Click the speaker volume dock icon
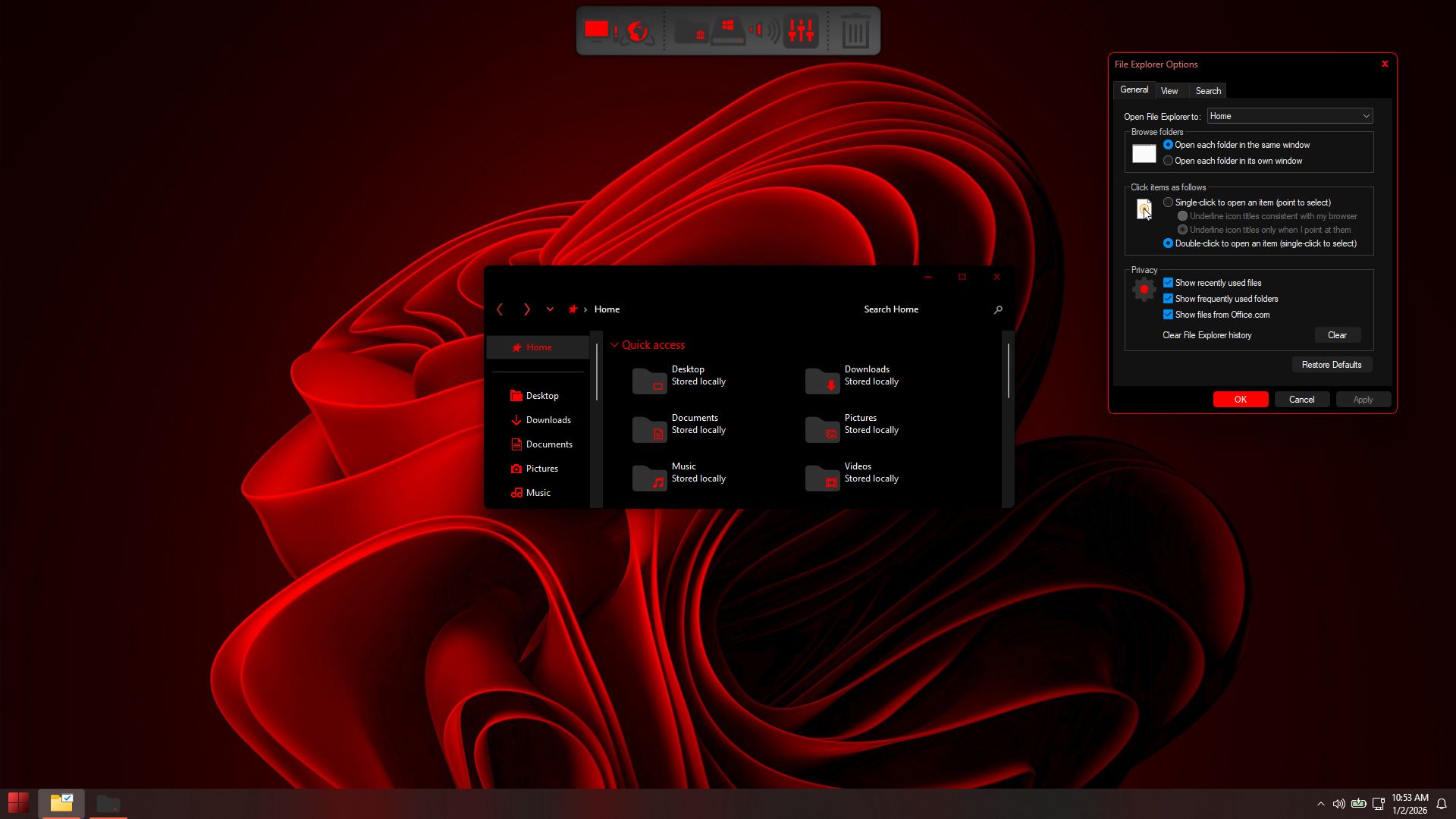Screen dimensions: 1456x819 tap(764, 31)
